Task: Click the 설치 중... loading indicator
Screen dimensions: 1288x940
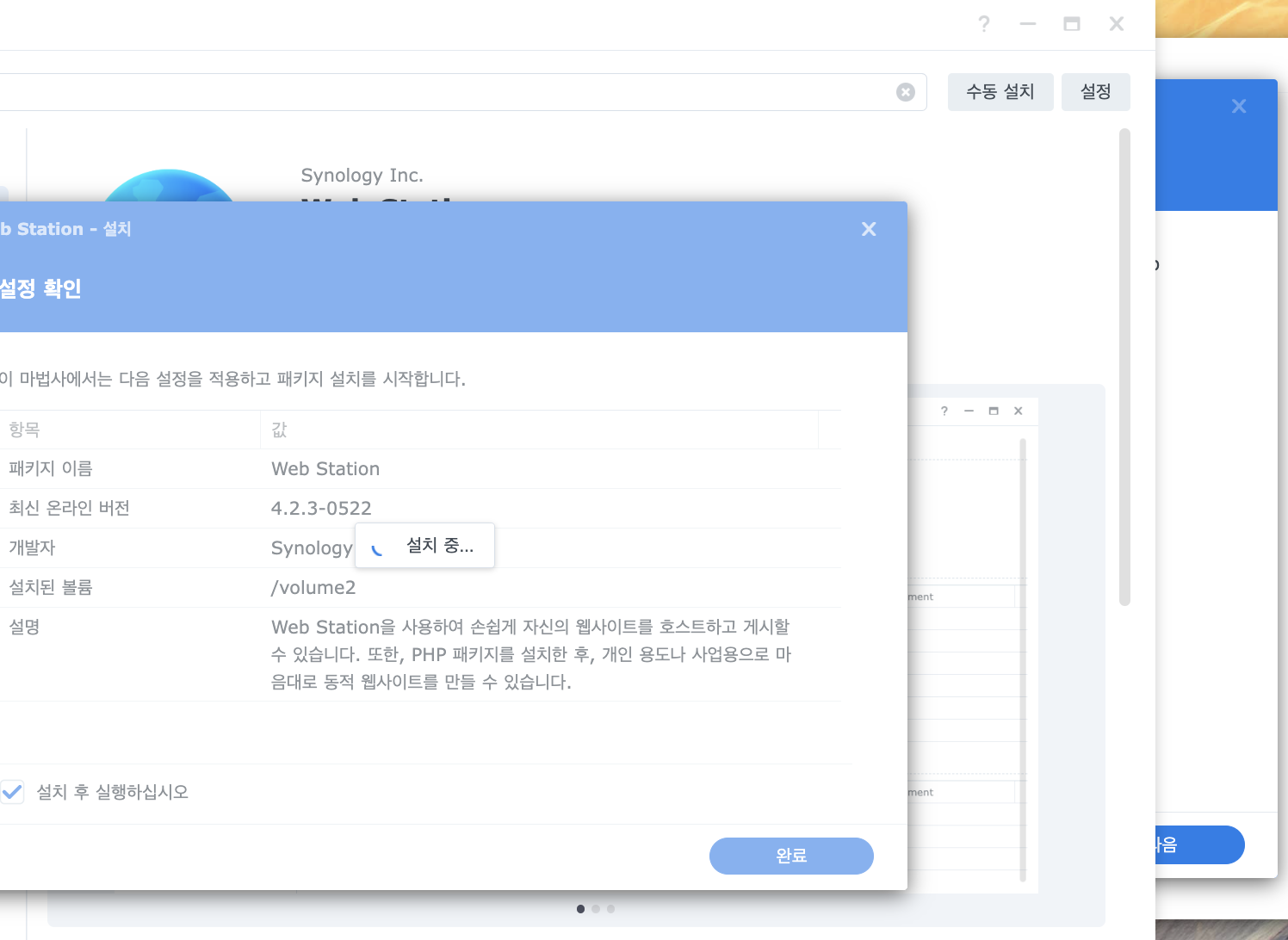Action: (424, 546)
